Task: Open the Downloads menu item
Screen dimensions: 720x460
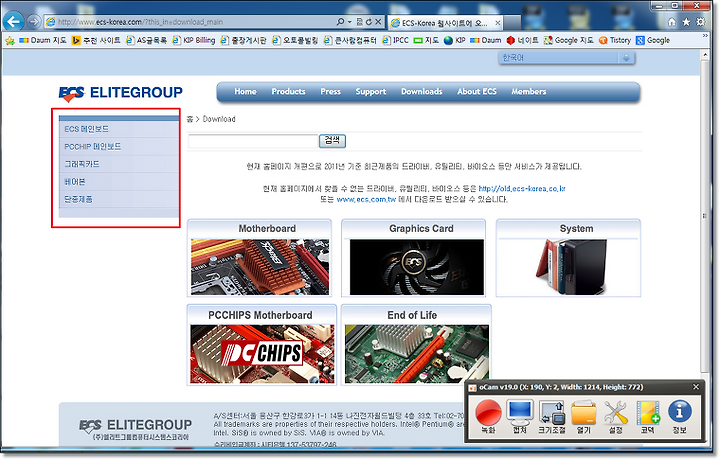Action: [x=422, y=91]
